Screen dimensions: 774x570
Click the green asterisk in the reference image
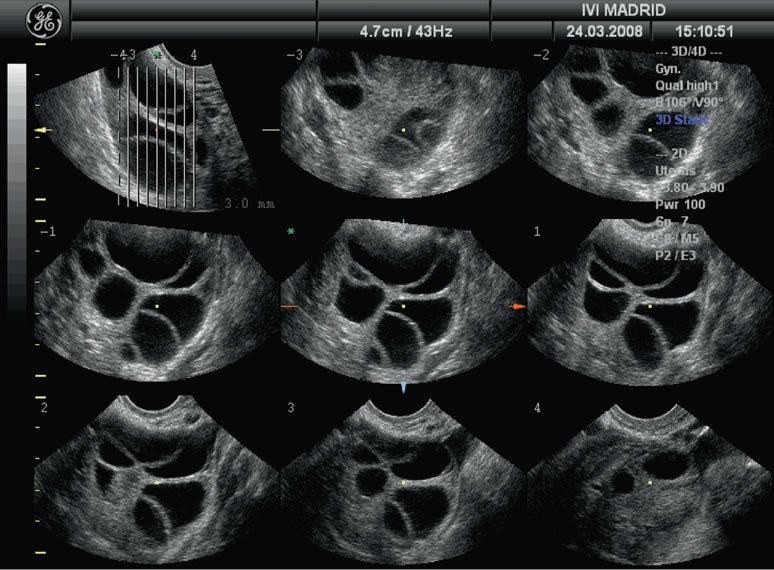click(x=157, y=55)
